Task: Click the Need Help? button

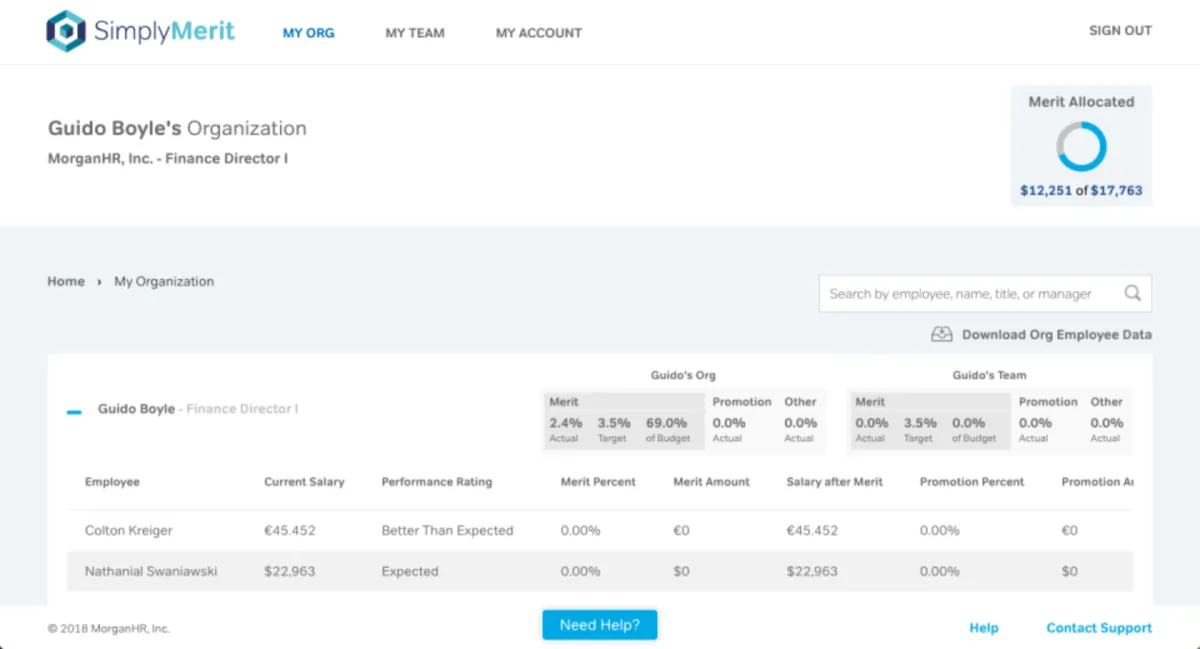Action: tap(600, 625)
